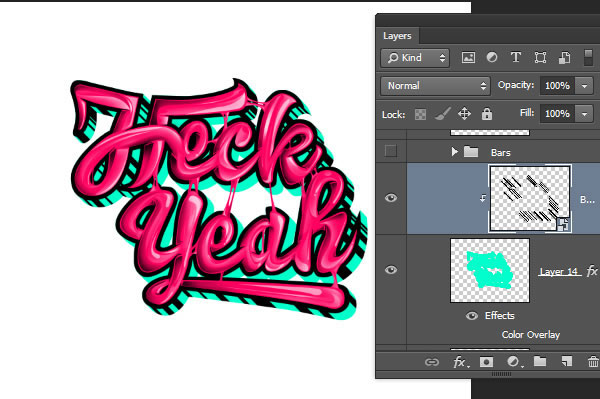Open the Normal blend mode dropdown

click(x=435, y=86)
